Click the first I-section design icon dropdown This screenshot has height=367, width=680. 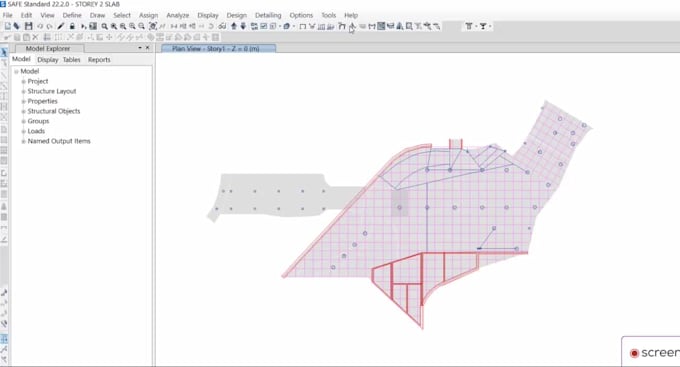pyautogui.click(x=476, y=26)
